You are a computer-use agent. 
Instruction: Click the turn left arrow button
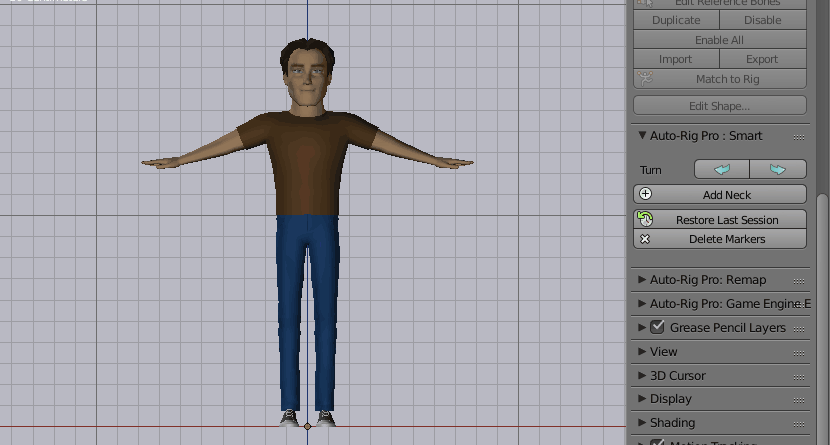pos(722,170)
